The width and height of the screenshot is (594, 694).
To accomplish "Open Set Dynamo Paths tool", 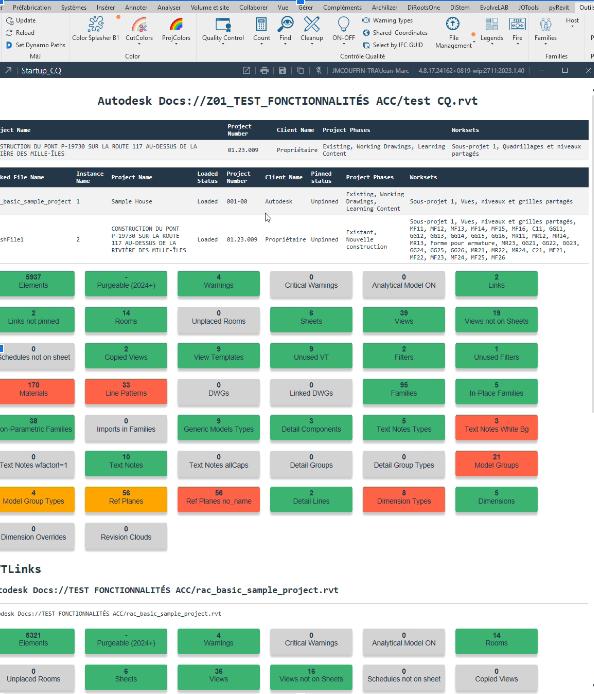I will (35, 45).
